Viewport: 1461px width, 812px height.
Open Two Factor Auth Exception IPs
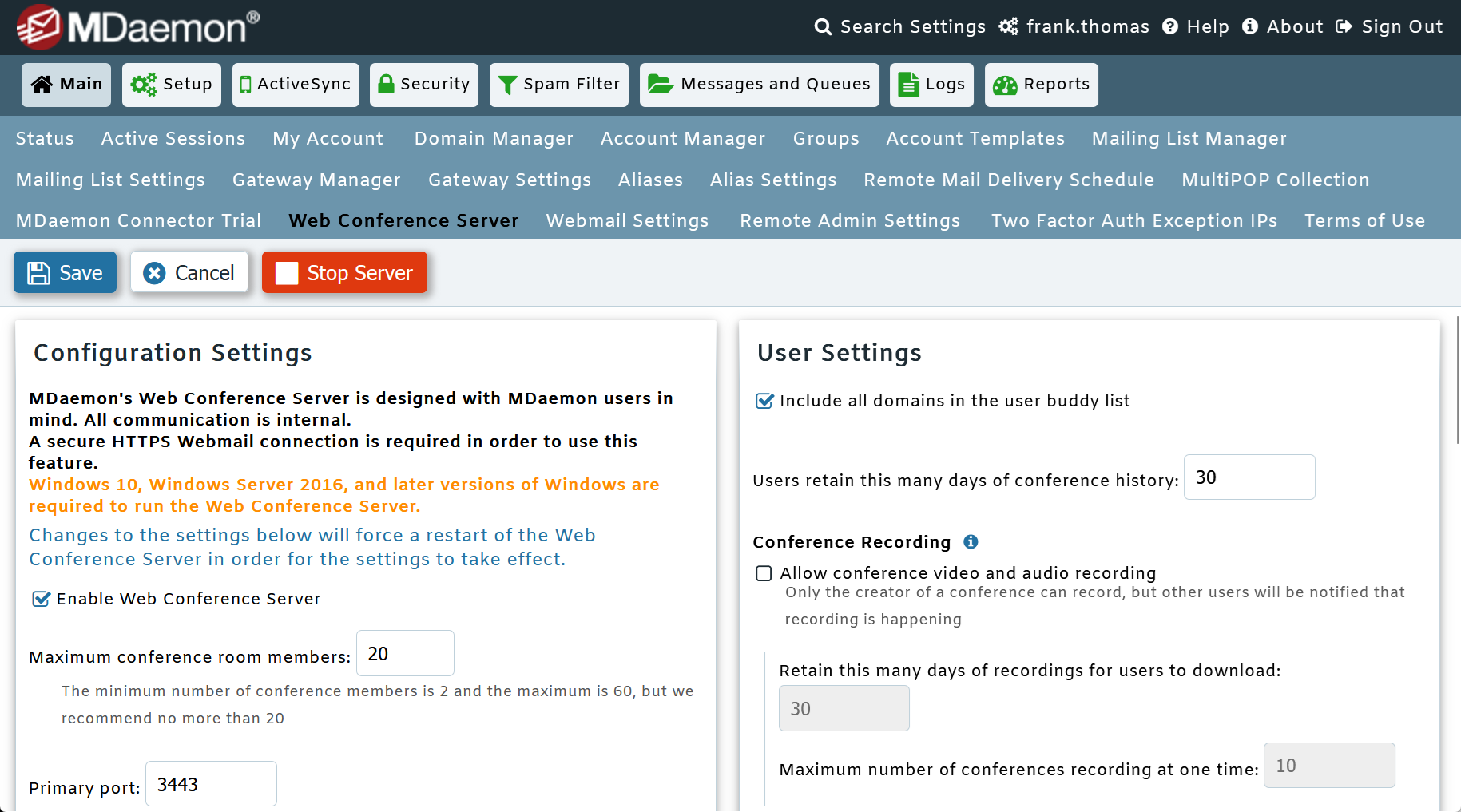pos(1134,220)
